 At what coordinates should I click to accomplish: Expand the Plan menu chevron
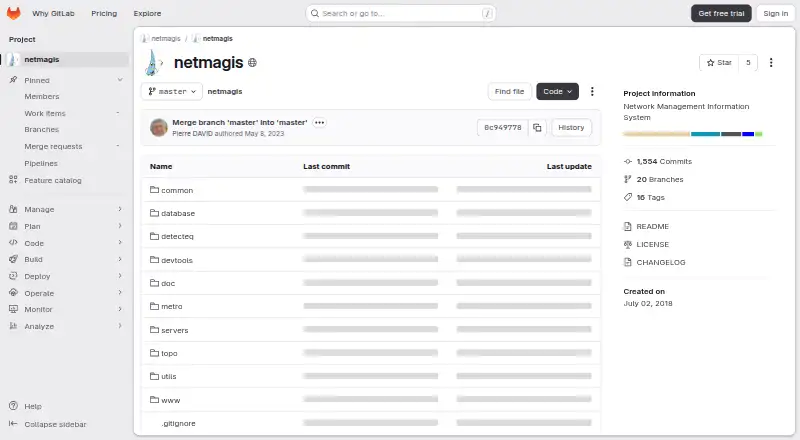click(120, 226)
